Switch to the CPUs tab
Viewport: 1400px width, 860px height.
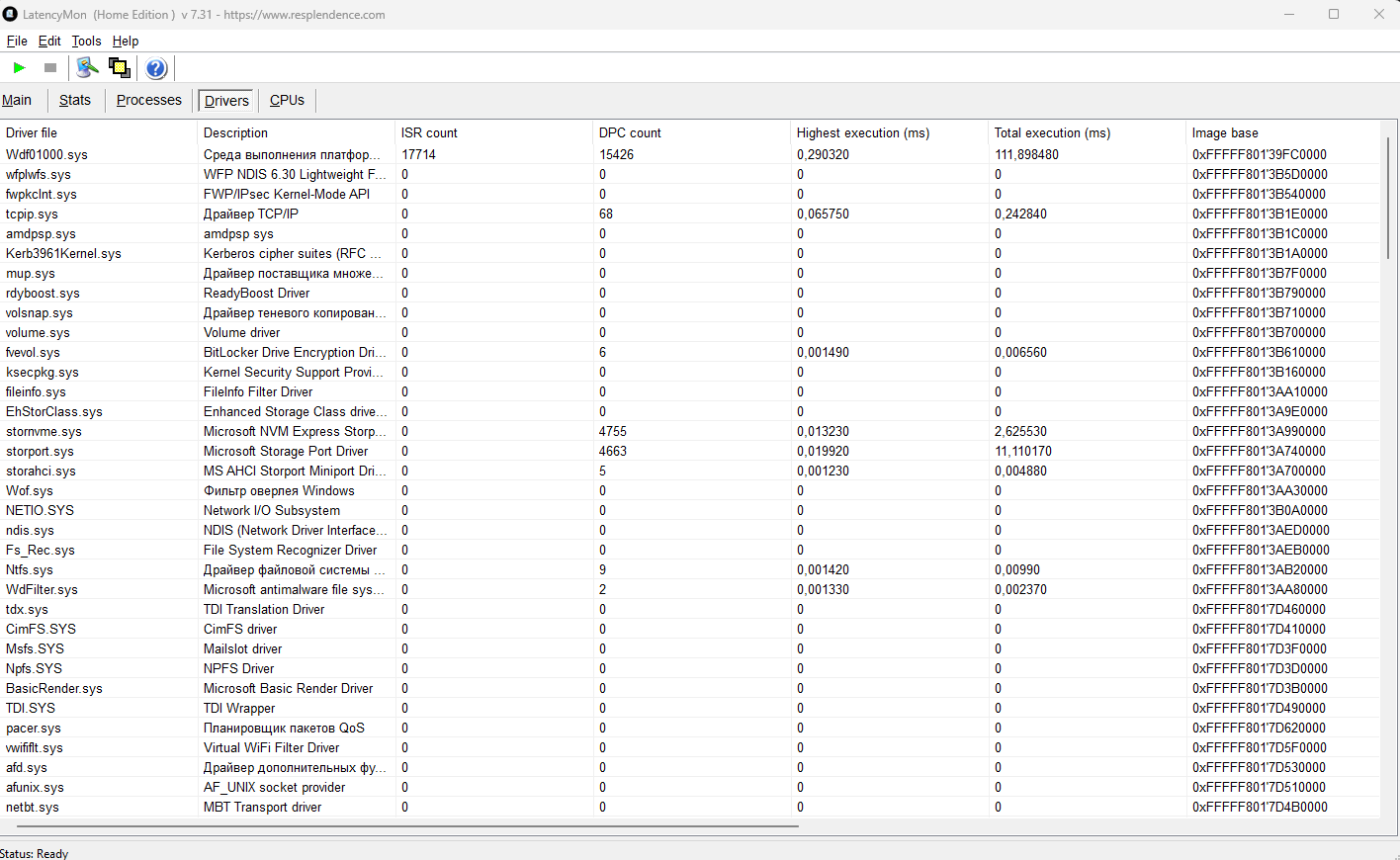[287, 100]
